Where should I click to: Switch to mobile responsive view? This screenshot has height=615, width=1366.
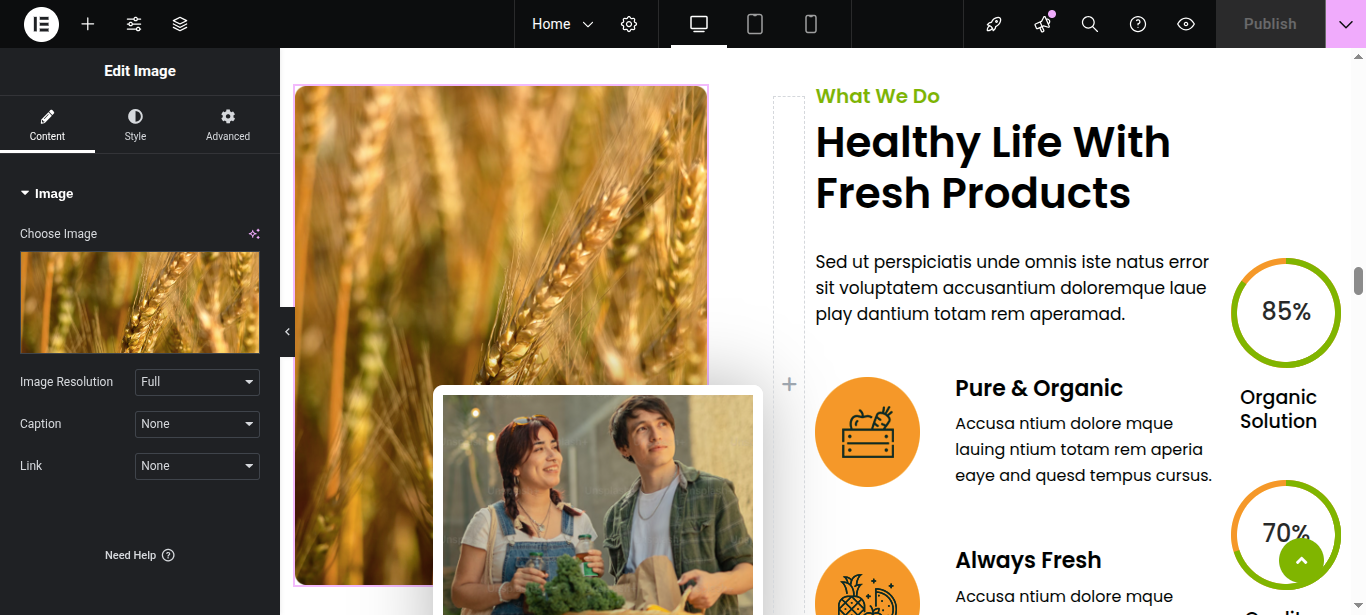click(811, 24)
